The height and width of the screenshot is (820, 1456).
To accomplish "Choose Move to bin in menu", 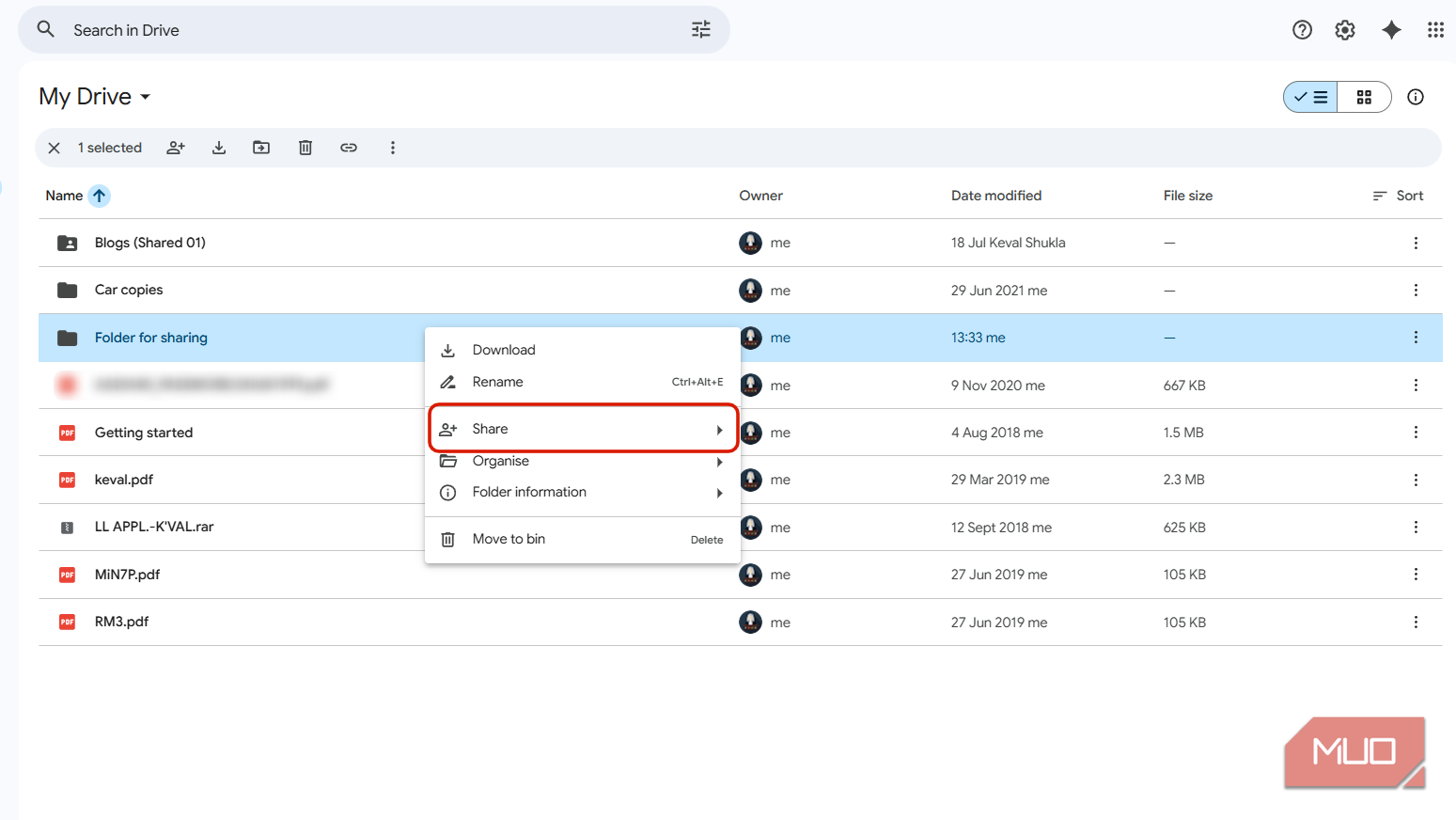I will pyautogui.click(x=583, y=539).
